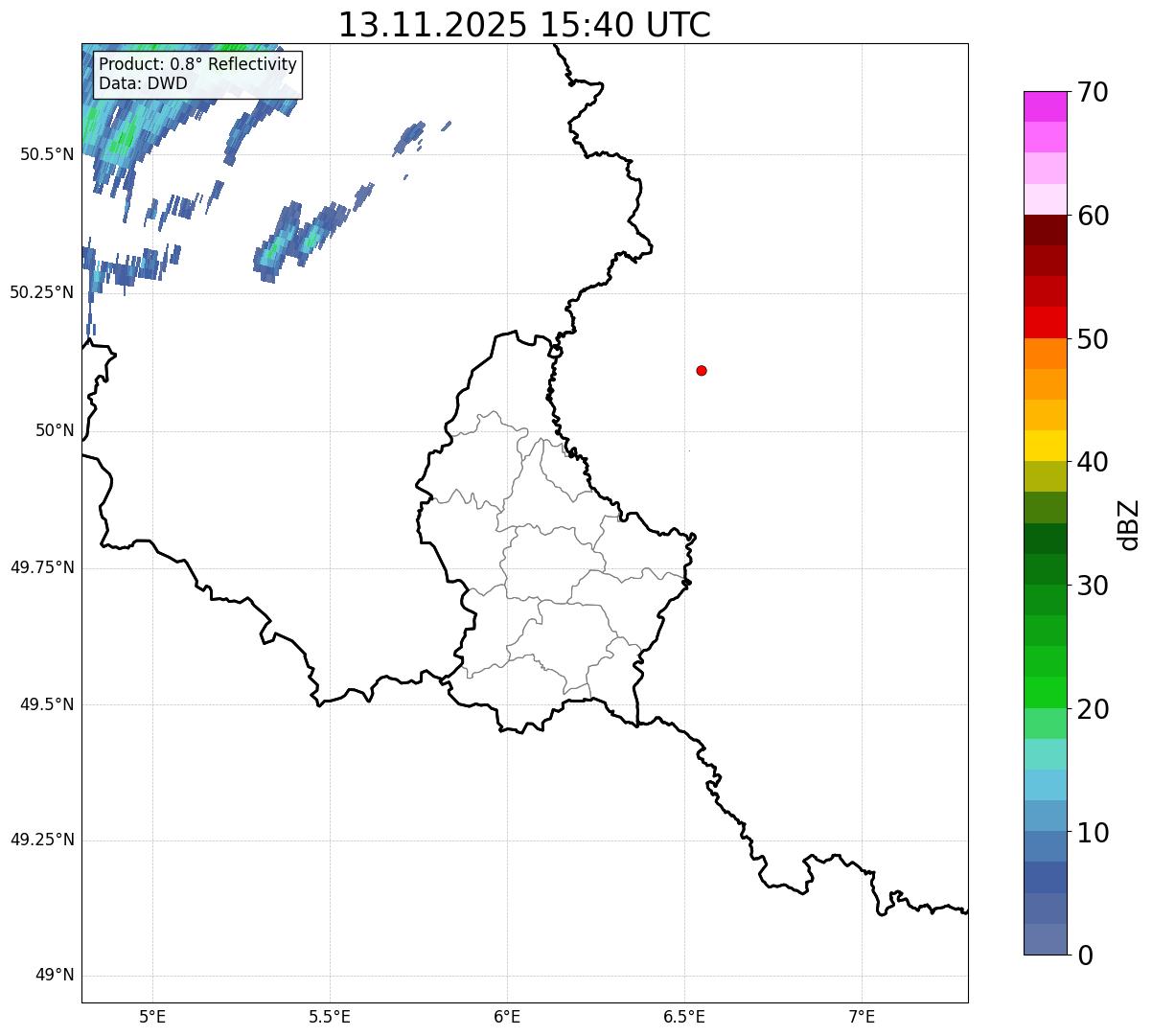Click the 49.5°N latitude label
Viewport: 1152px width, 1036px height.
(x=47, y=704)
